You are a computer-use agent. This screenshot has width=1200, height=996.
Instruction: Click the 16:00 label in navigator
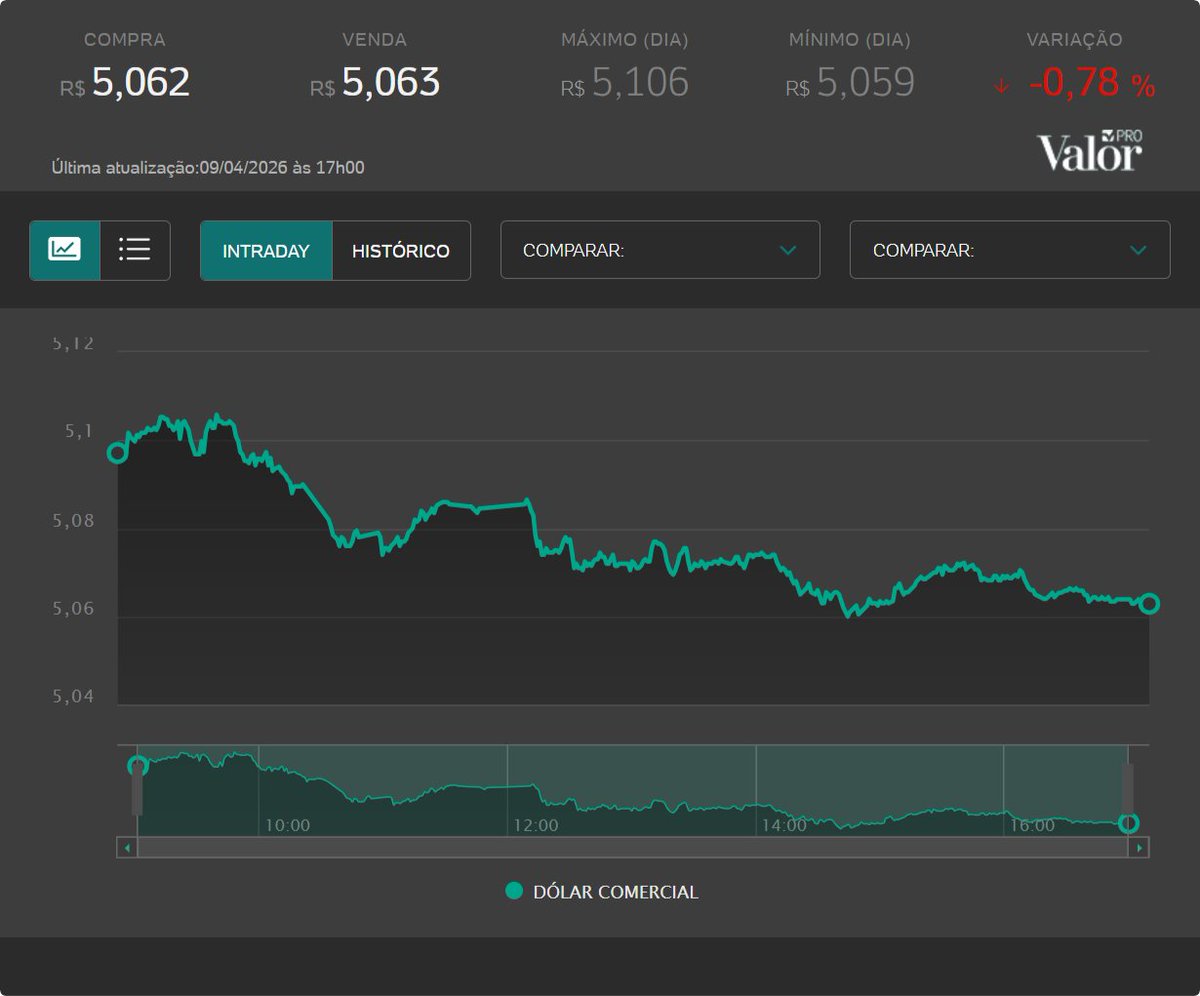click(1031, 826)
